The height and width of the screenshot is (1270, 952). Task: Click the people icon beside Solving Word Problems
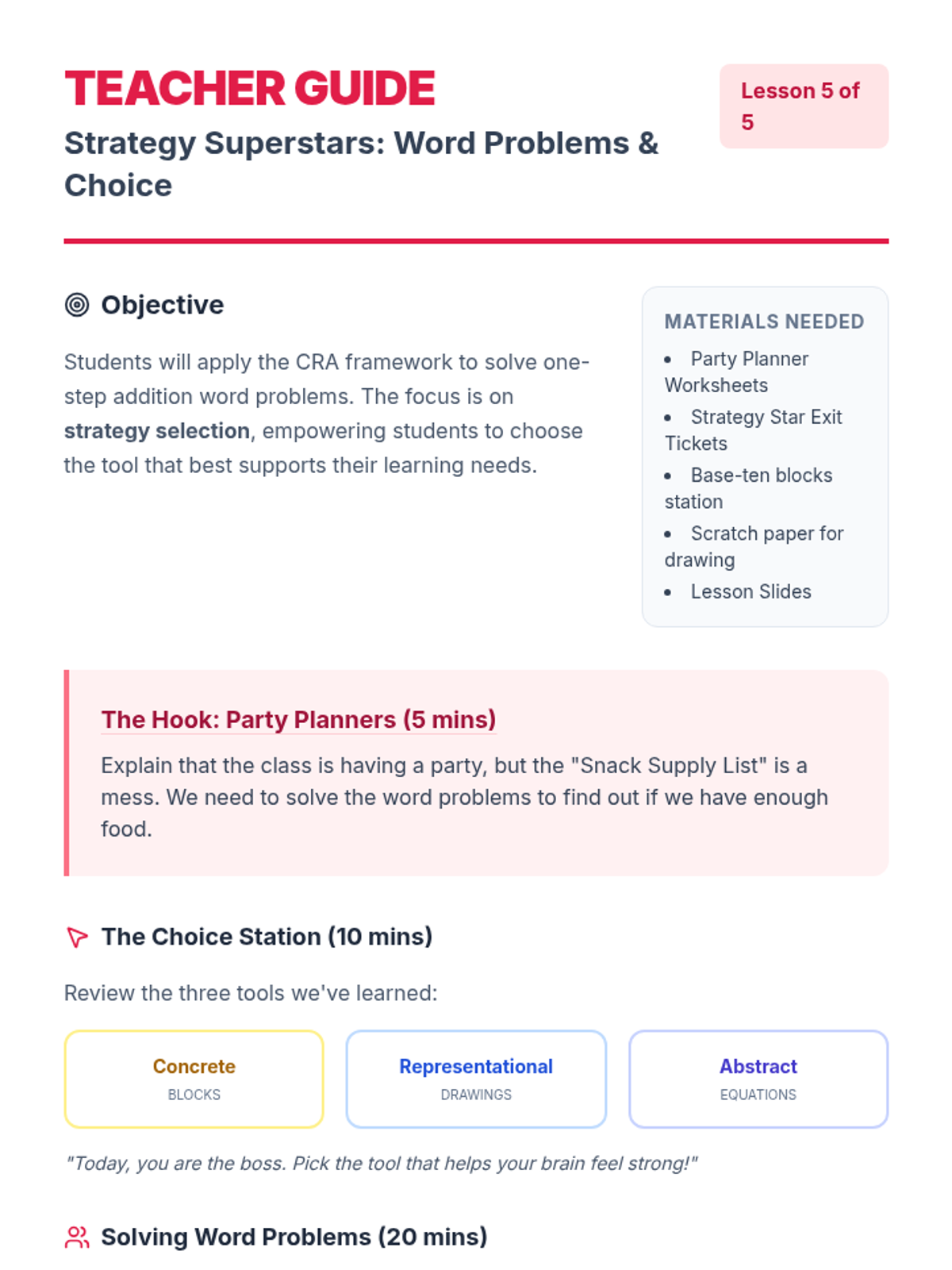pos(77,1237)
